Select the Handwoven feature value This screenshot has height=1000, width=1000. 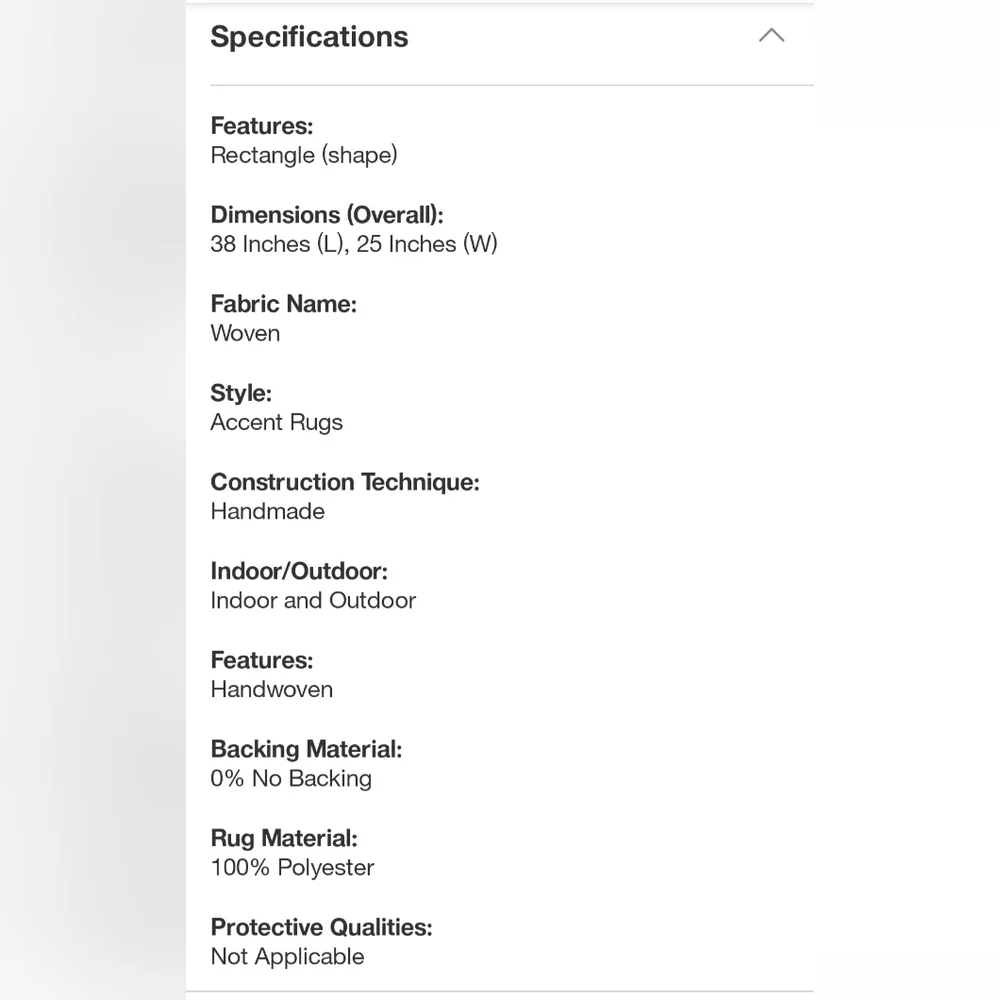(x=272, y=689)
